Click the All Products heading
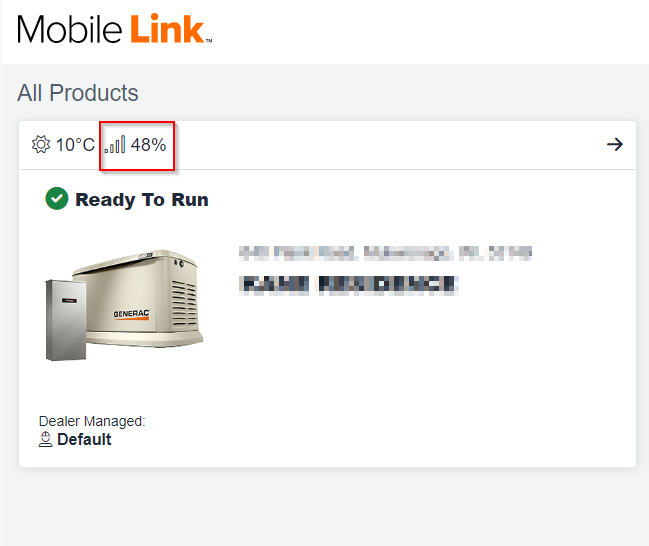This screenshot has height=546, width=649. click(x=78, y=93)
